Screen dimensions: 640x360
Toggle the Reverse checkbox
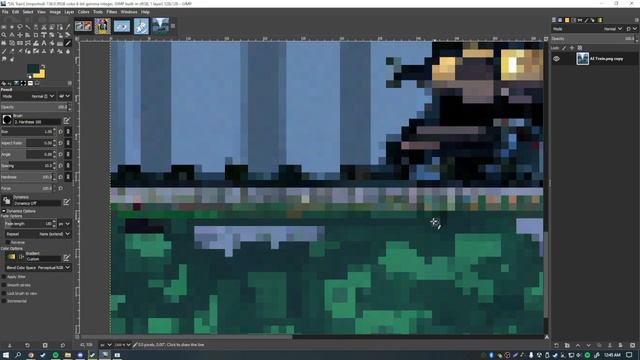[x=8, y=242]
